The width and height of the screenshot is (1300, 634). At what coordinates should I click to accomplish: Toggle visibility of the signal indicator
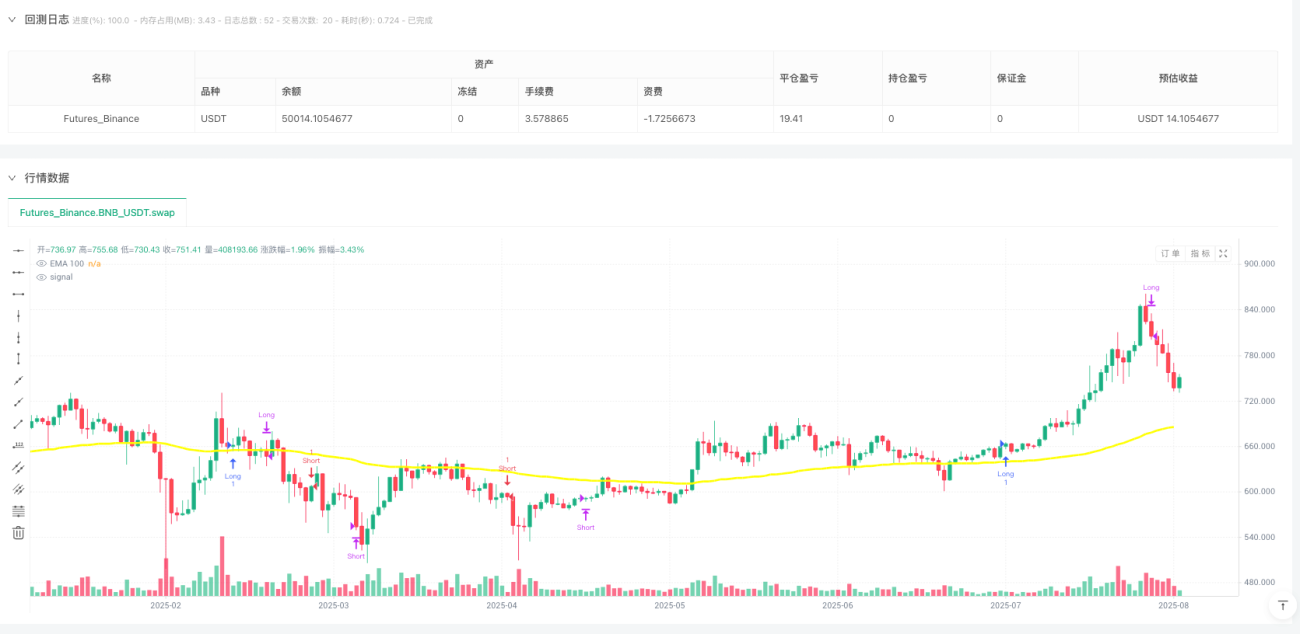tap(42, 277)
